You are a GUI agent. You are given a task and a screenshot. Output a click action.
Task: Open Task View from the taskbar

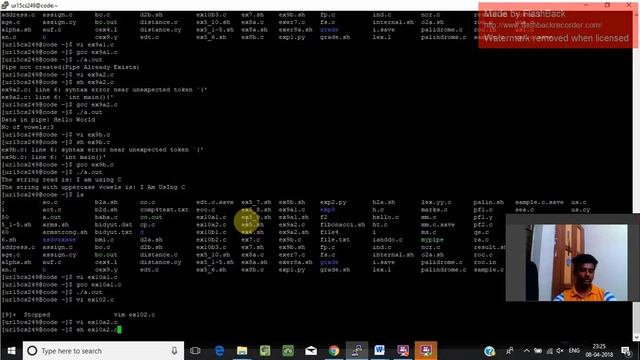195,351
